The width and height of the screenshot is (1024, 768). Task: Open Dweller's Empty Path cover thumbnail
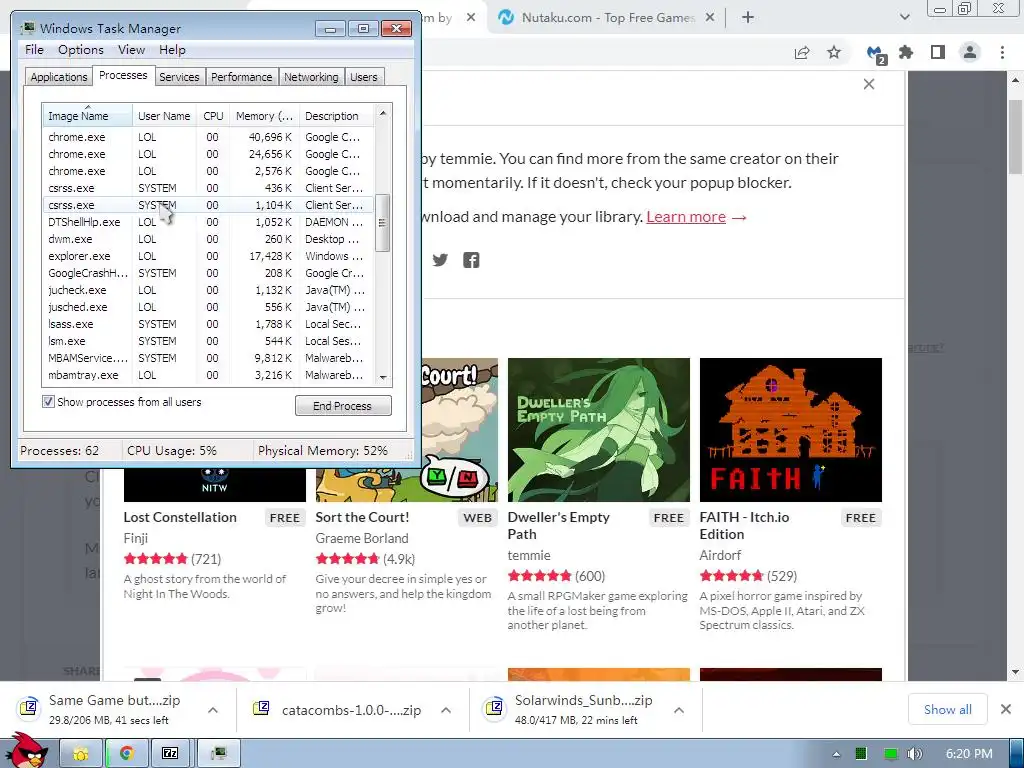599,430
